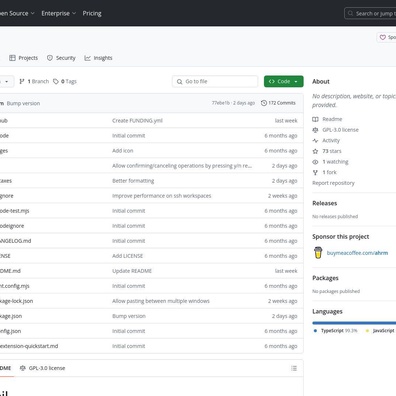
Task: Click Report repository link
Action: click(x=333, y=183)
